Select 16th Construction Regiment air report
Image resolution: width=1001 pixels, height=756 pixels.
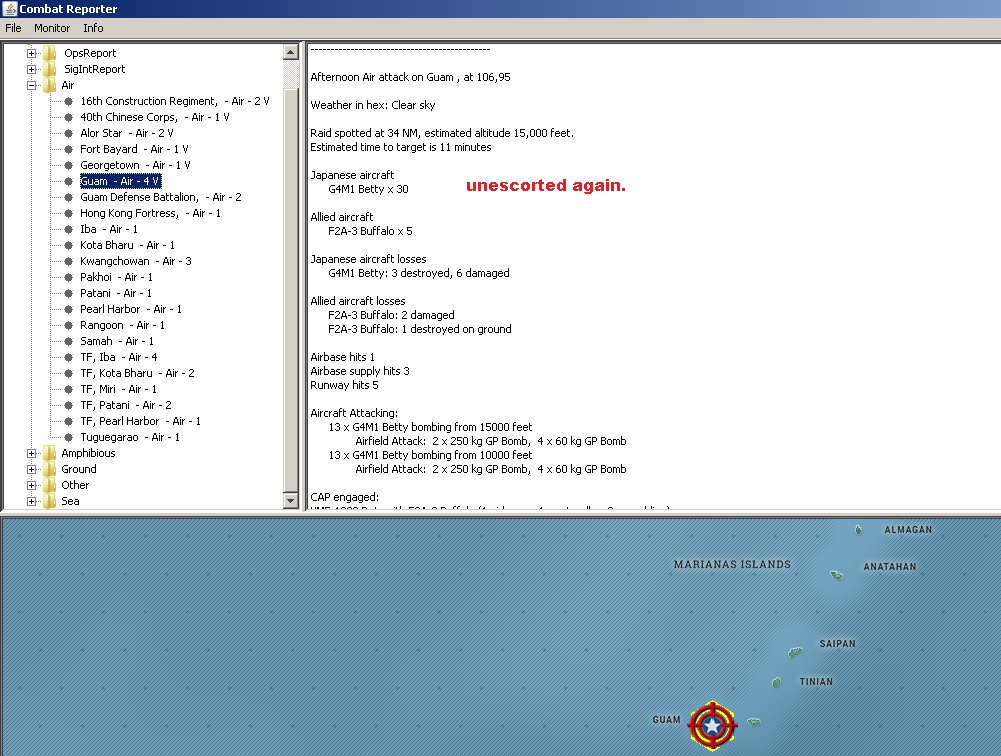click(175, 101)
